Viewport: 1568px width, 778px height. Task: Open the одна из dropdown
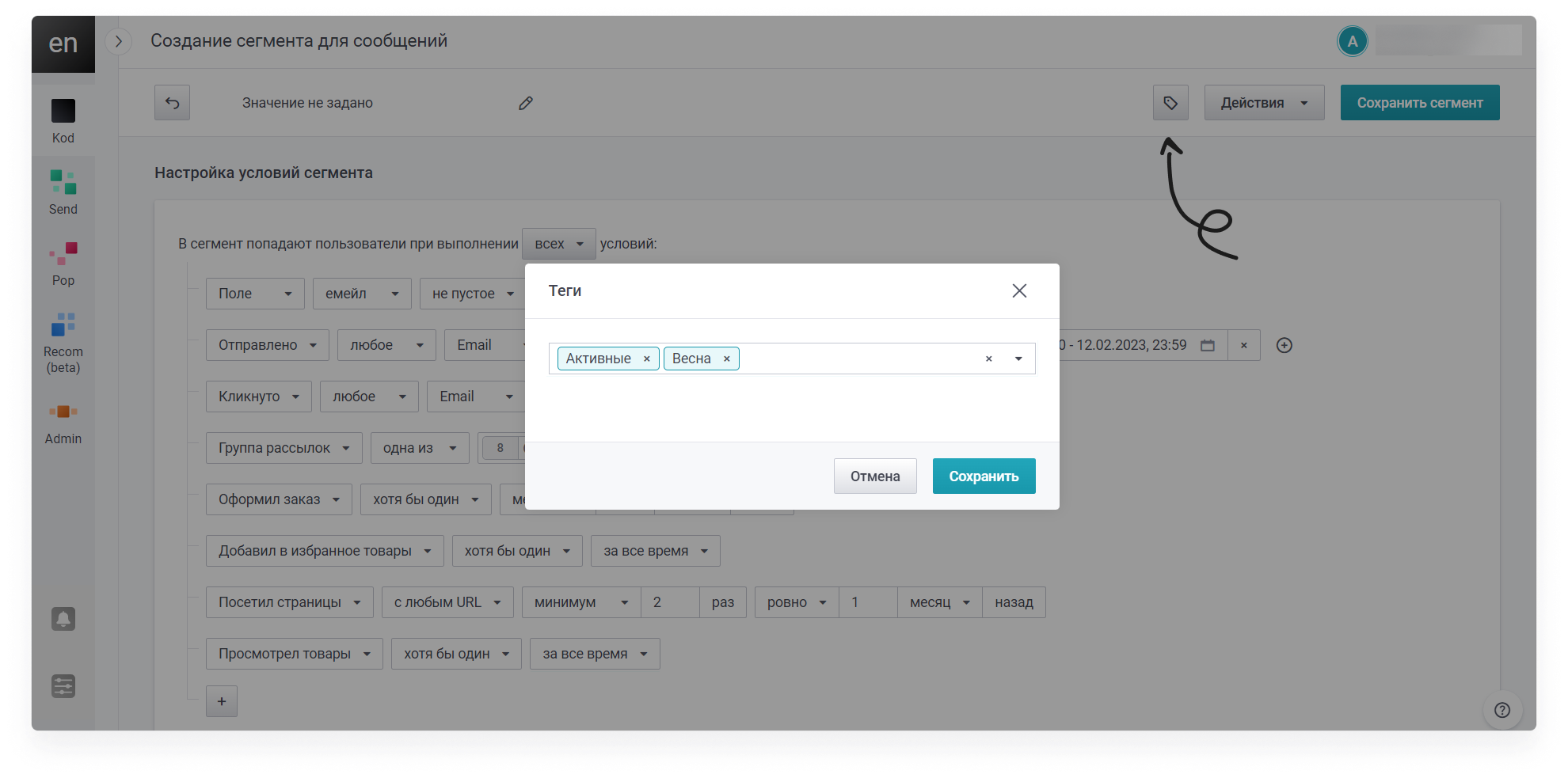420,448
